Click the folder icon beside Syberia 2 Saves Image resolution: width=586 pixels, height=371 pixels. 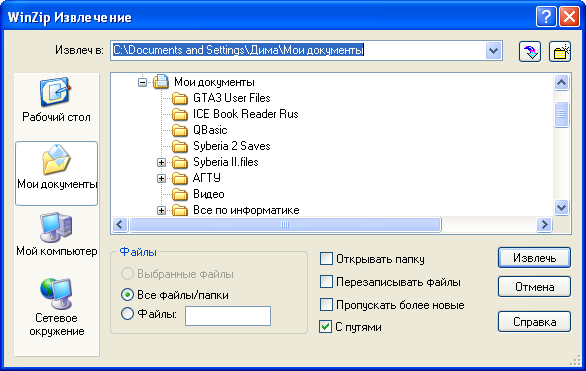pos(180,146)
